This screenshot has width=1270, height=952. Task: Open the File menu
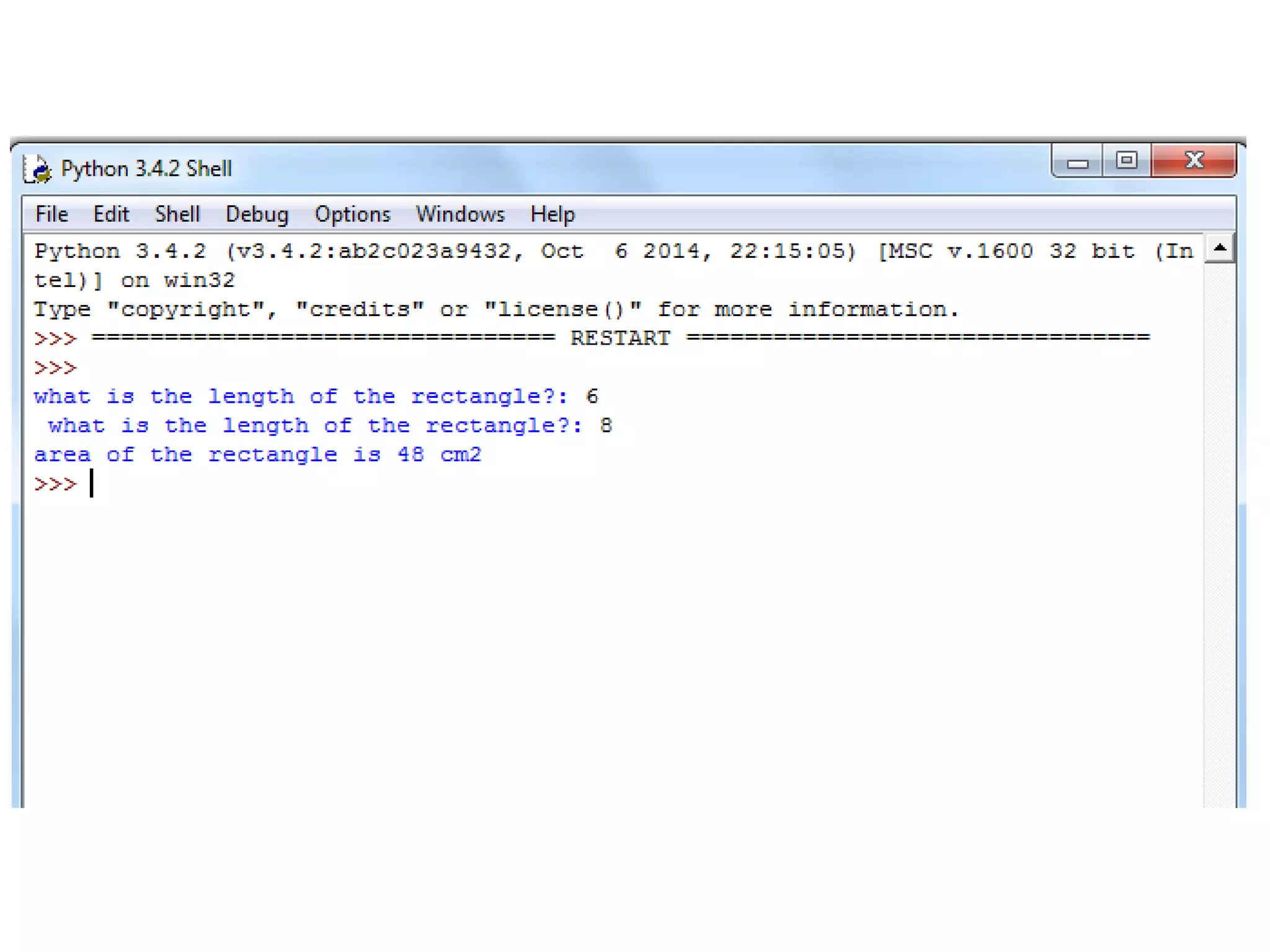tap(51, 214)
